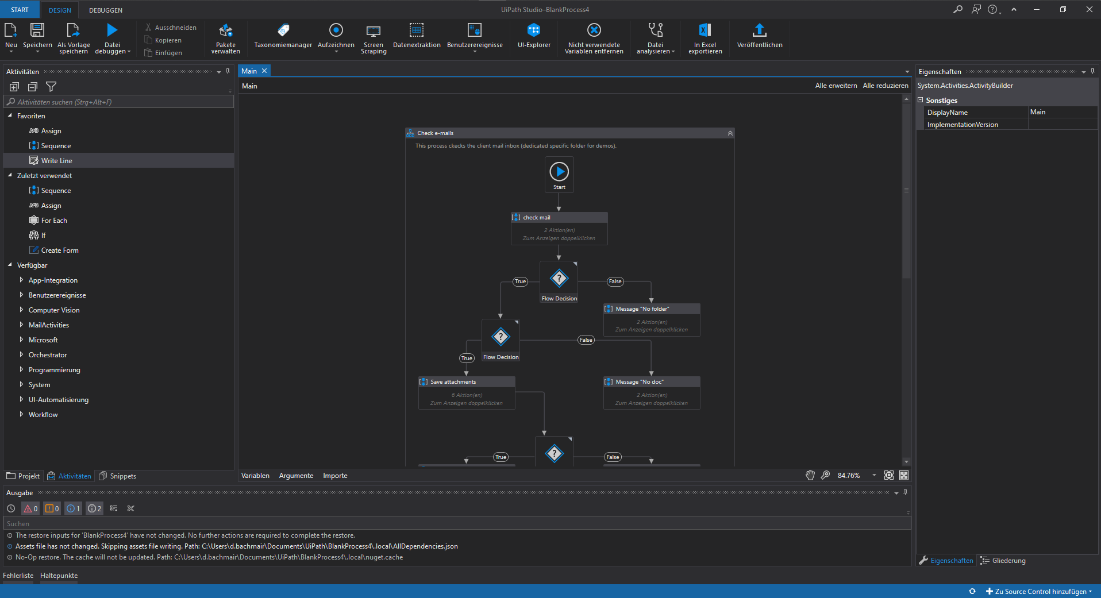Click Alle reduzieren in the designer
The height and width of the screenshot is (598, 1101).
tap(885, 86)
